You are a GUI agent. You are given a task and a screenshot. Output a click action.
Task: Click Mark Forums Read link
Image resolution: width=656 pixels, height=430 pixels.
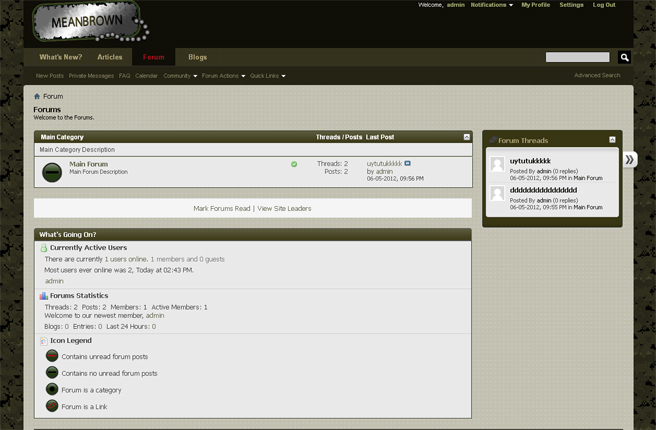coord(221,208)
